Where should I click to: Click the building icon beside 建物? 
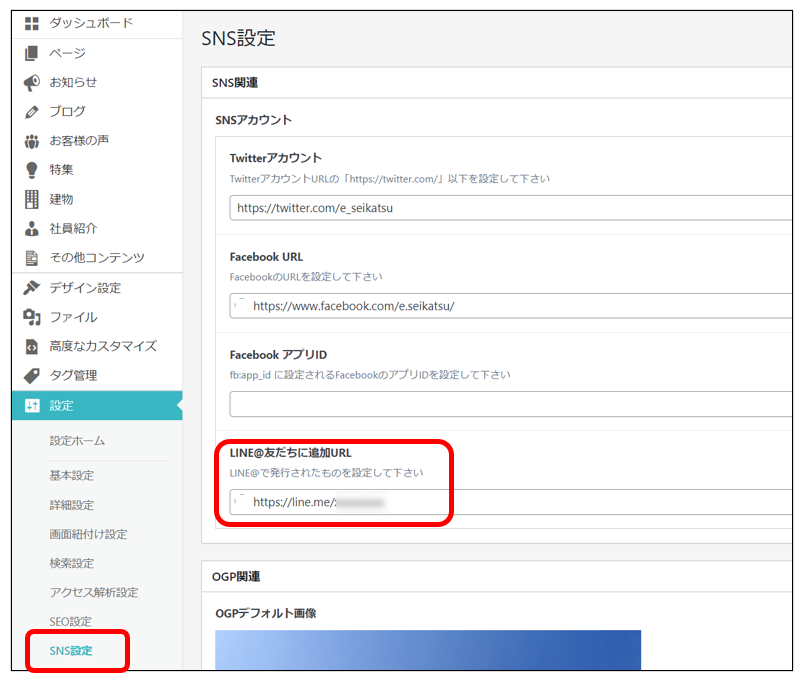pos(31,199)
